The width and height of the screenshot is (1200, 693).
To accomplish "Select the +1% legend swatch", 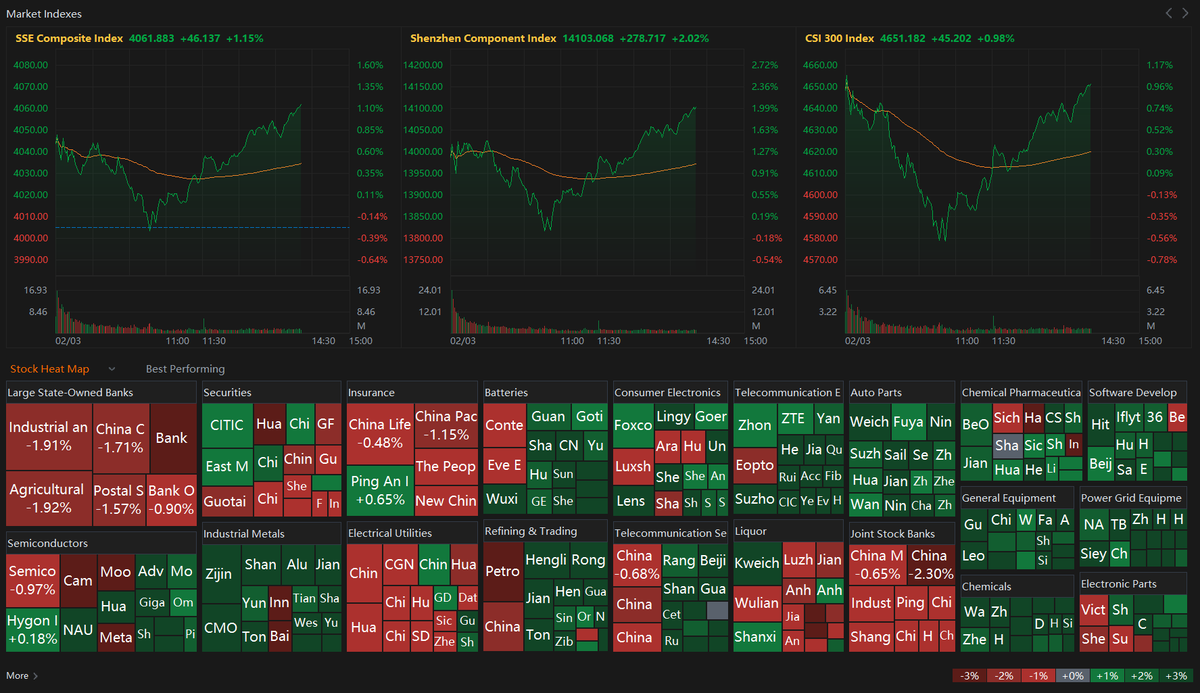I will pyautogui.click(x=1105, y=676).
